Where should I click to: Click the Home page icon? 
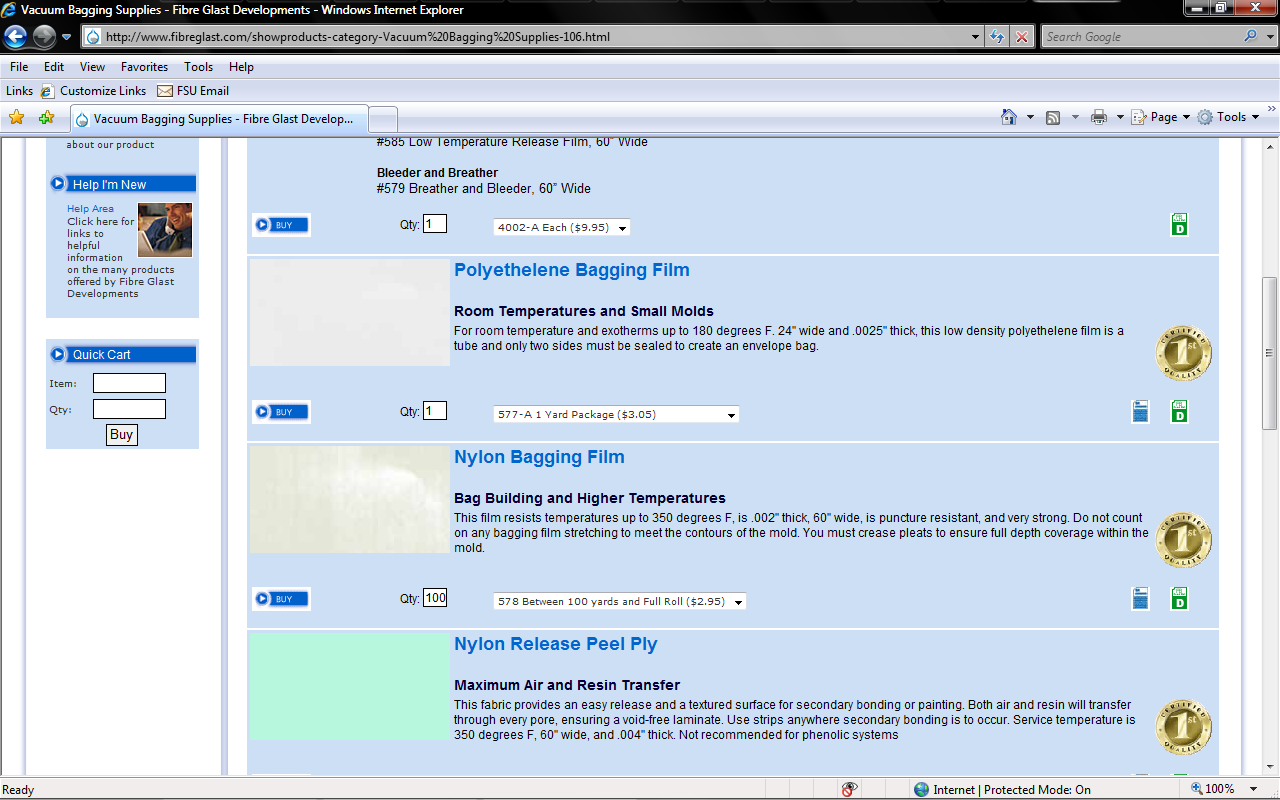tap(1009, 117)
